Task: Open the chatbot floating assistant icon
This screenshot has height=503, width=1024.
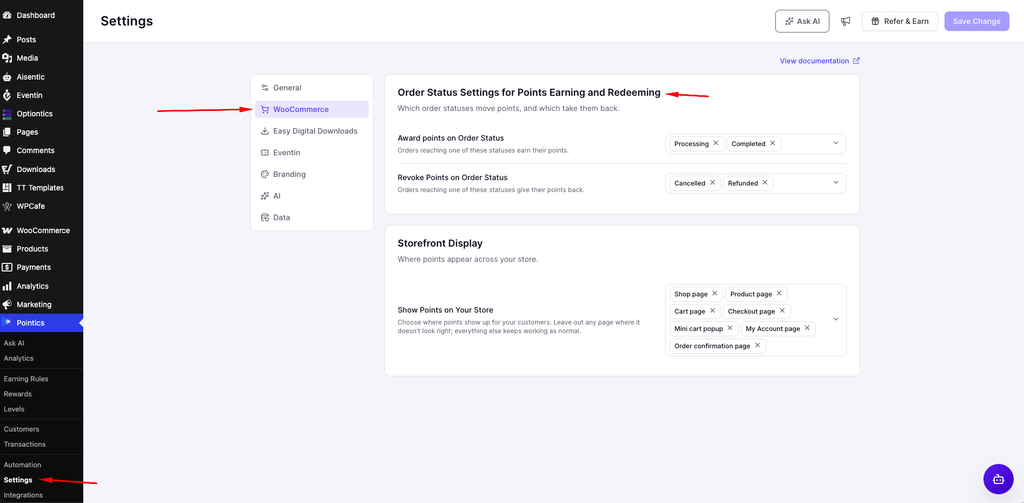Action: click(x=998, y=479)
